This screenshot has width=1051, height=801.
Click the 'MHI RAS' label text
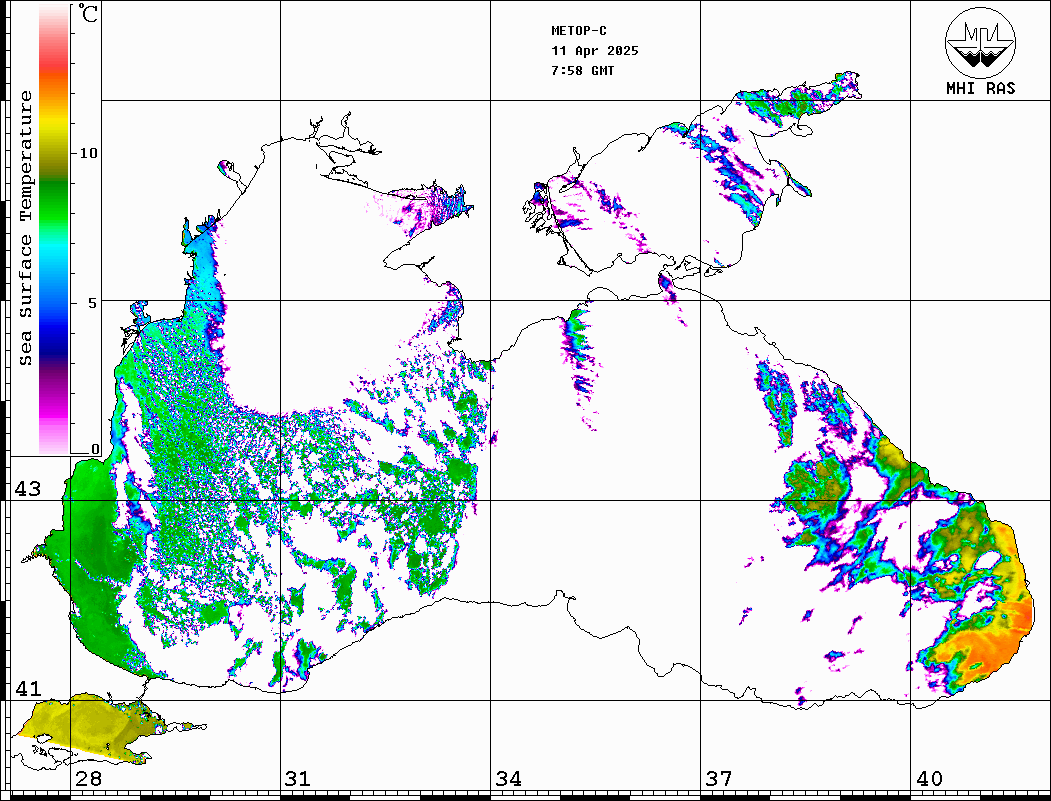pyautogui.click(x=981, y=88)
